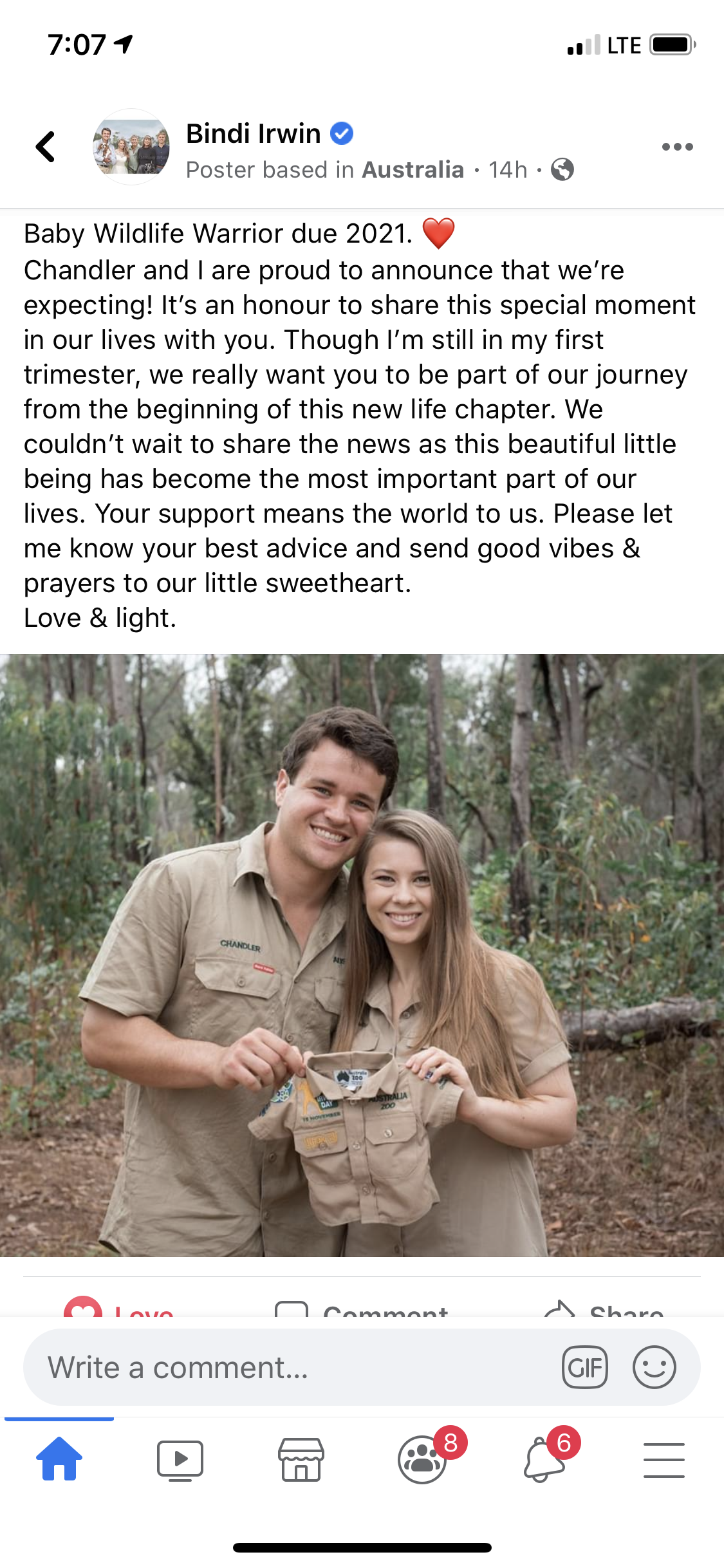Tap the blue verified badge icon
This screenshot has height=1568, width=724.
click(342, 134)
